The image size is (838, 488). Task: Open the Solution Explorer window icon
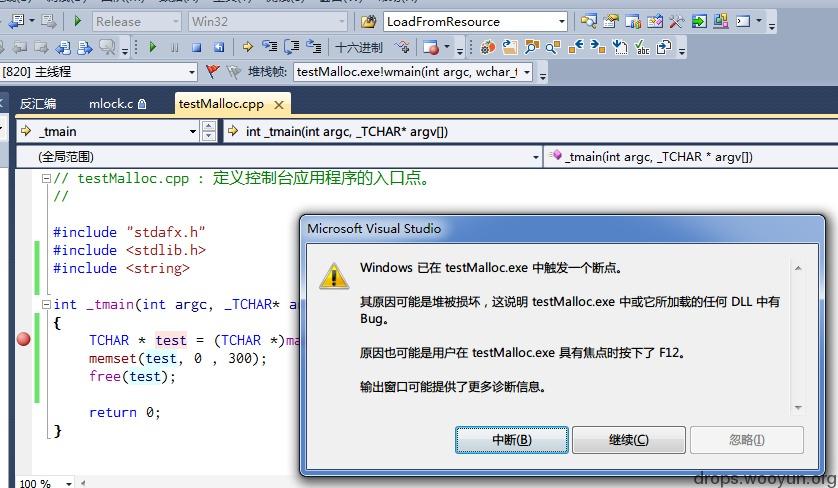click(x=588, y=21)
